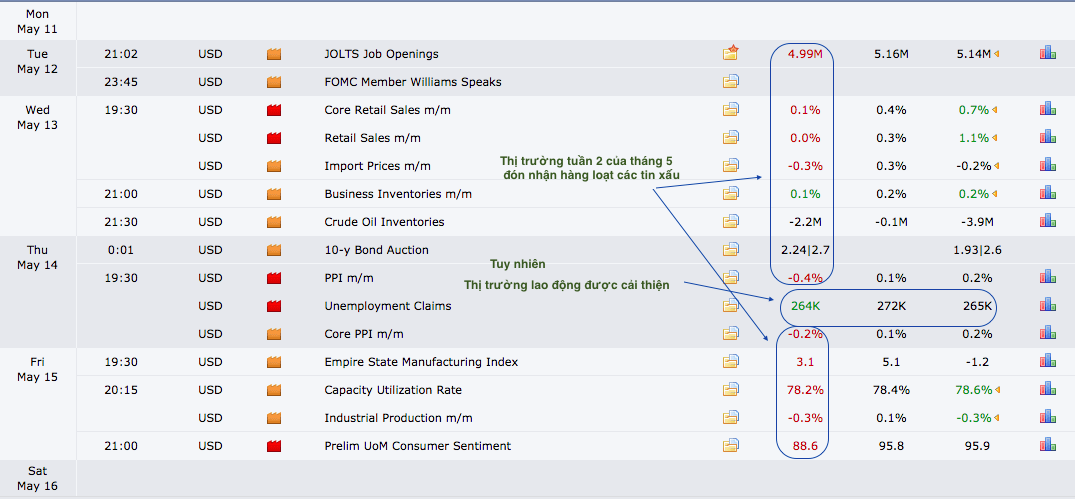Expand details folder for Capacity Utilization Rate
The height and width of the screenshot is (499, 1075).
click(731, 390)
